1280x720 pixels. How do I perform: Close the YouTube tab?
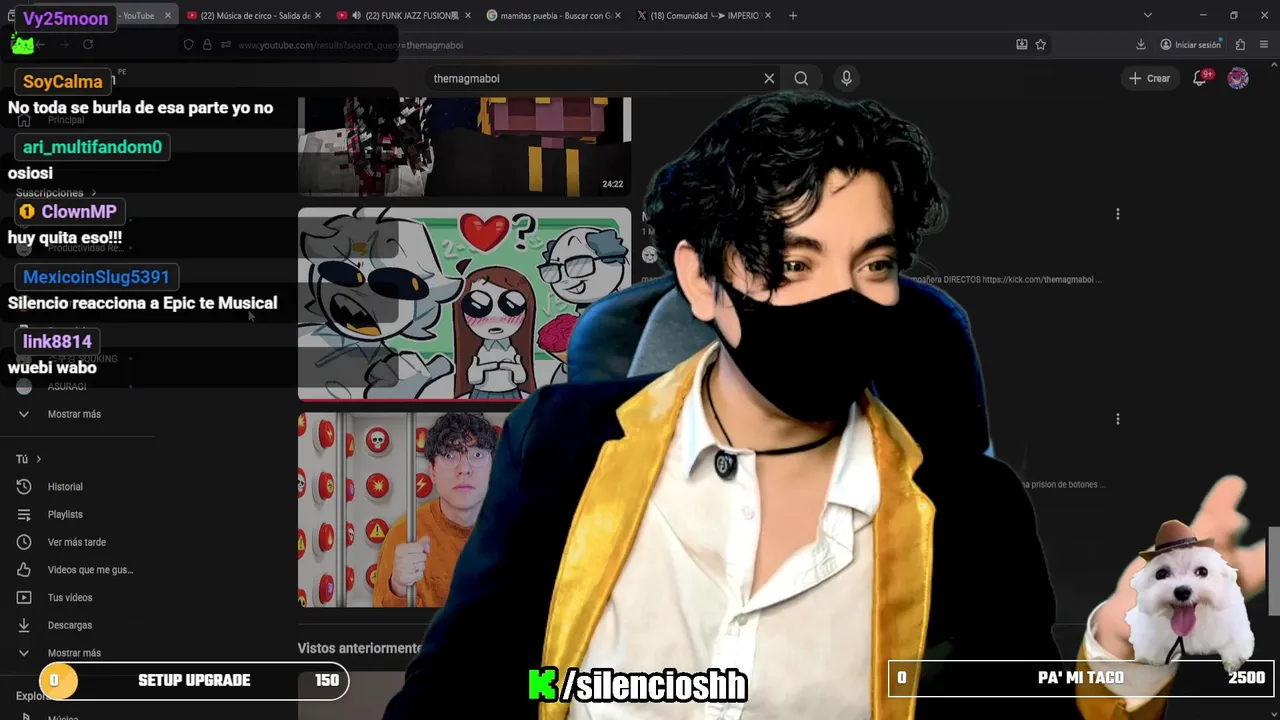coord(168,15)
